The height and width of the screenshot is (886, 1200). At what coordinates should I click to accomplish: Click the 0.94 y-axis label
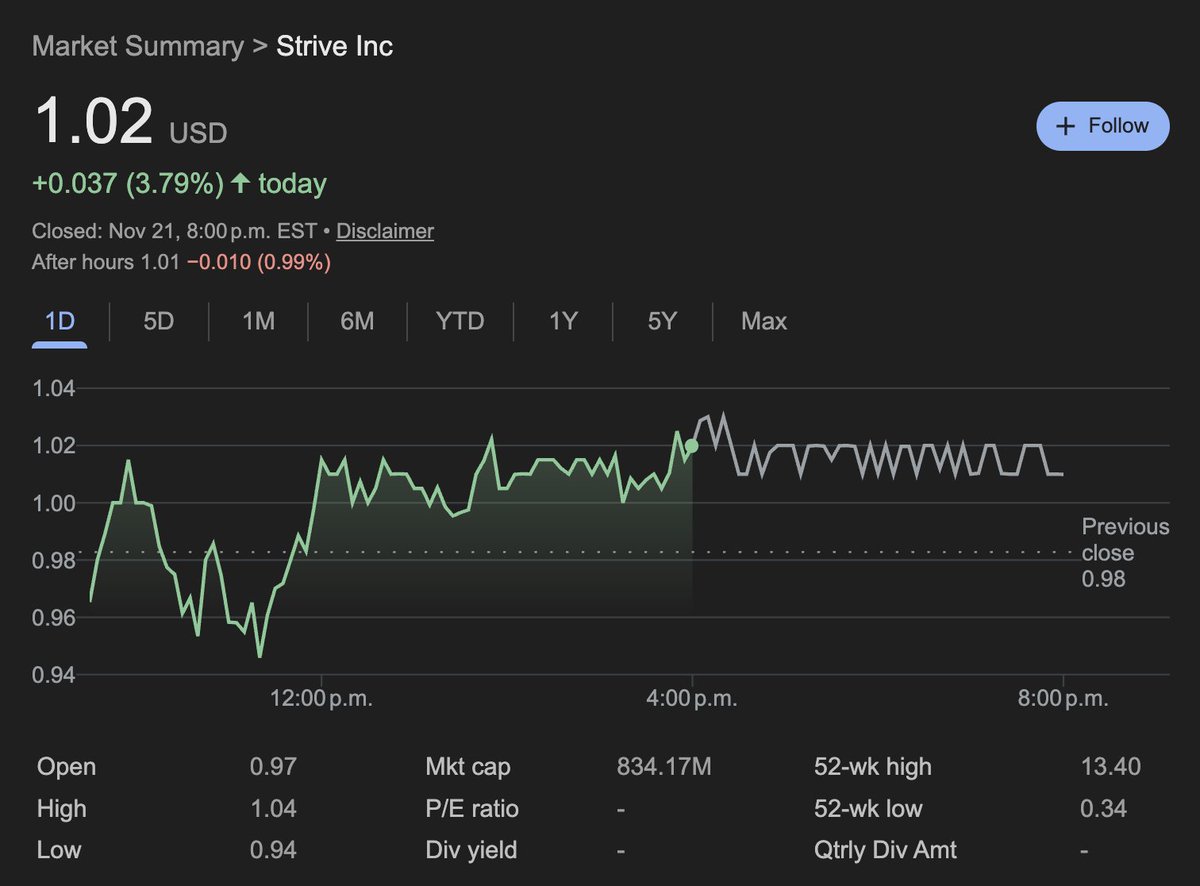pos(56,675)
